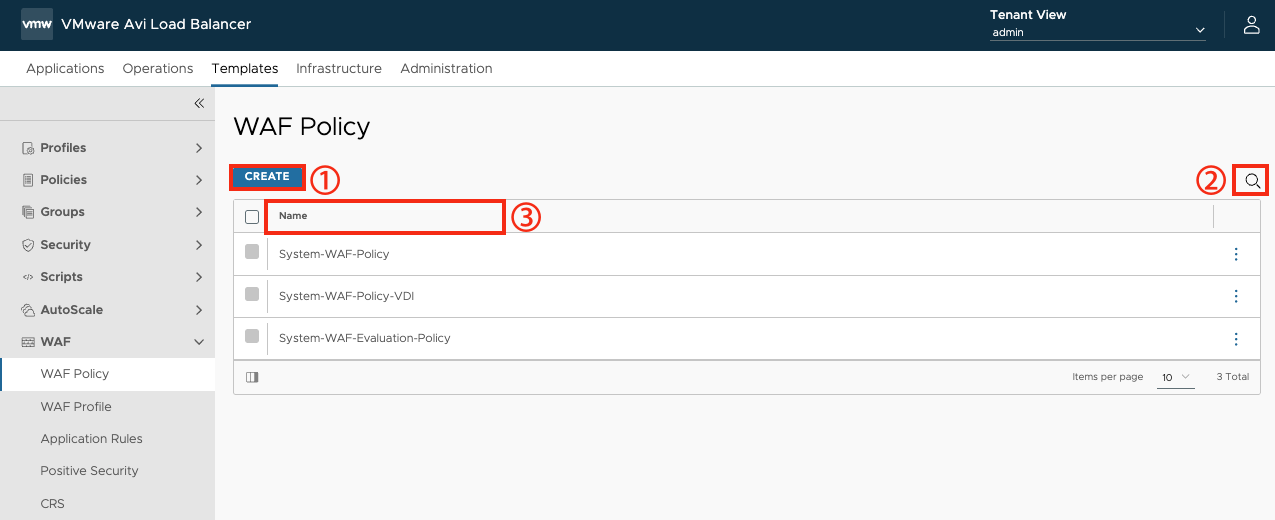Open the user account icon menu
This screenshot has height=520, width=1275.
[x=1251, y=25]
